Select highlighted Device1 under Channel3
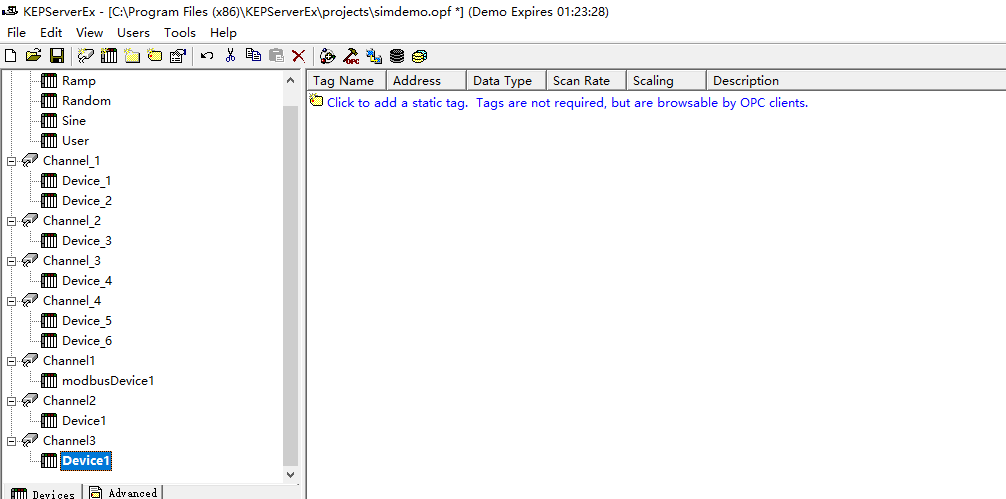Screen dimensions: 1006x499 (86, 461)
